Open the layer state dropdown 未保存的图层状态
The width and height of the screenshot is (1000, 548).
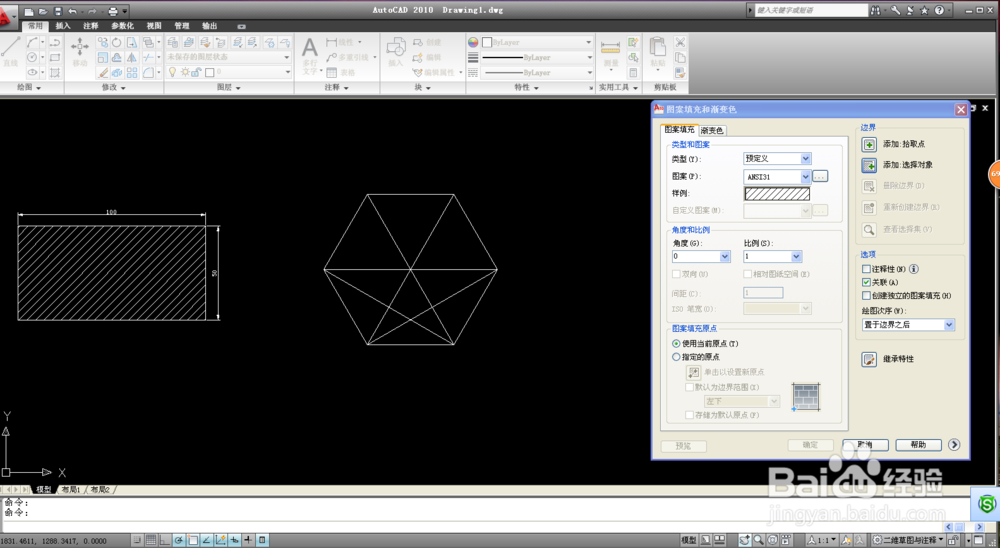228,57
